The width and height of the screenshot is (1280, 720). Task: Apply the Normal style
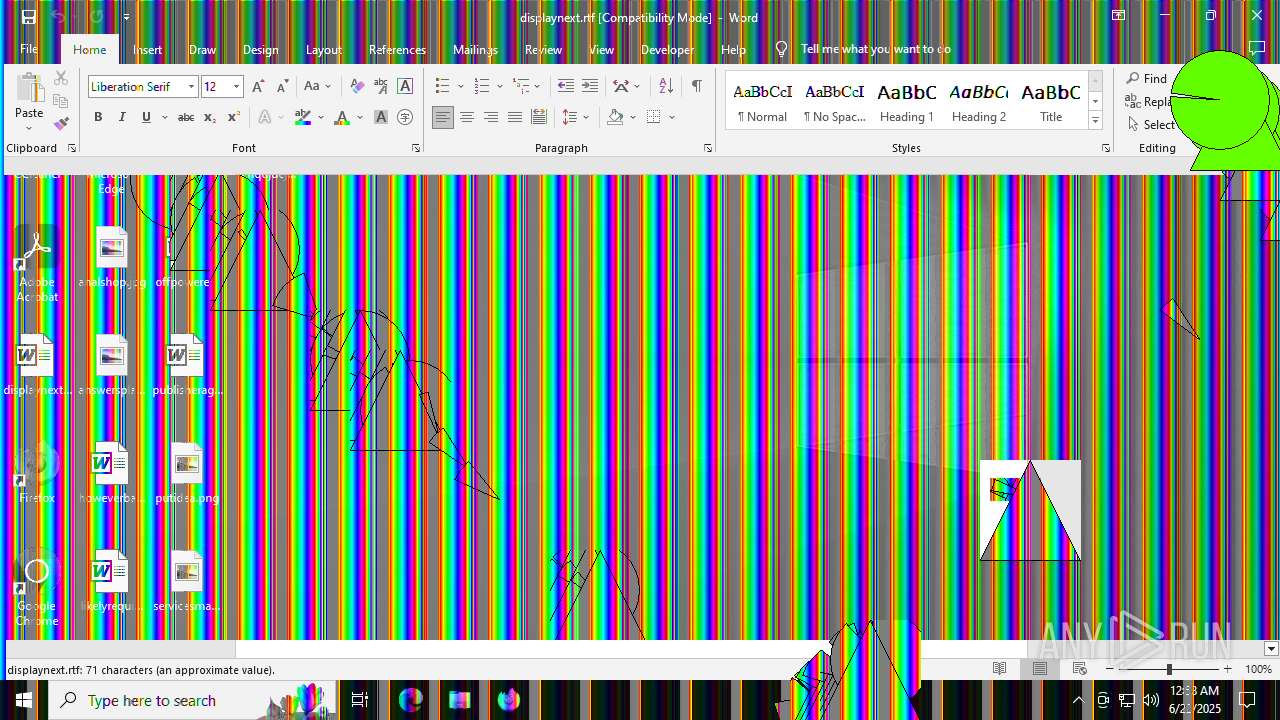(763, 101)
